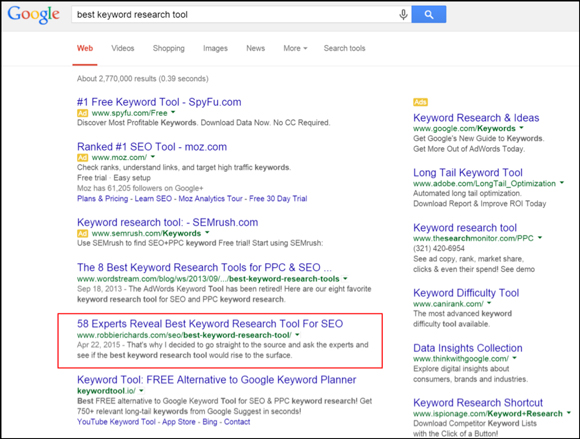The height and width of the screenshot is (439, 580).
Task: Expand the More search category menu
Action: click(x=295, y=48)
